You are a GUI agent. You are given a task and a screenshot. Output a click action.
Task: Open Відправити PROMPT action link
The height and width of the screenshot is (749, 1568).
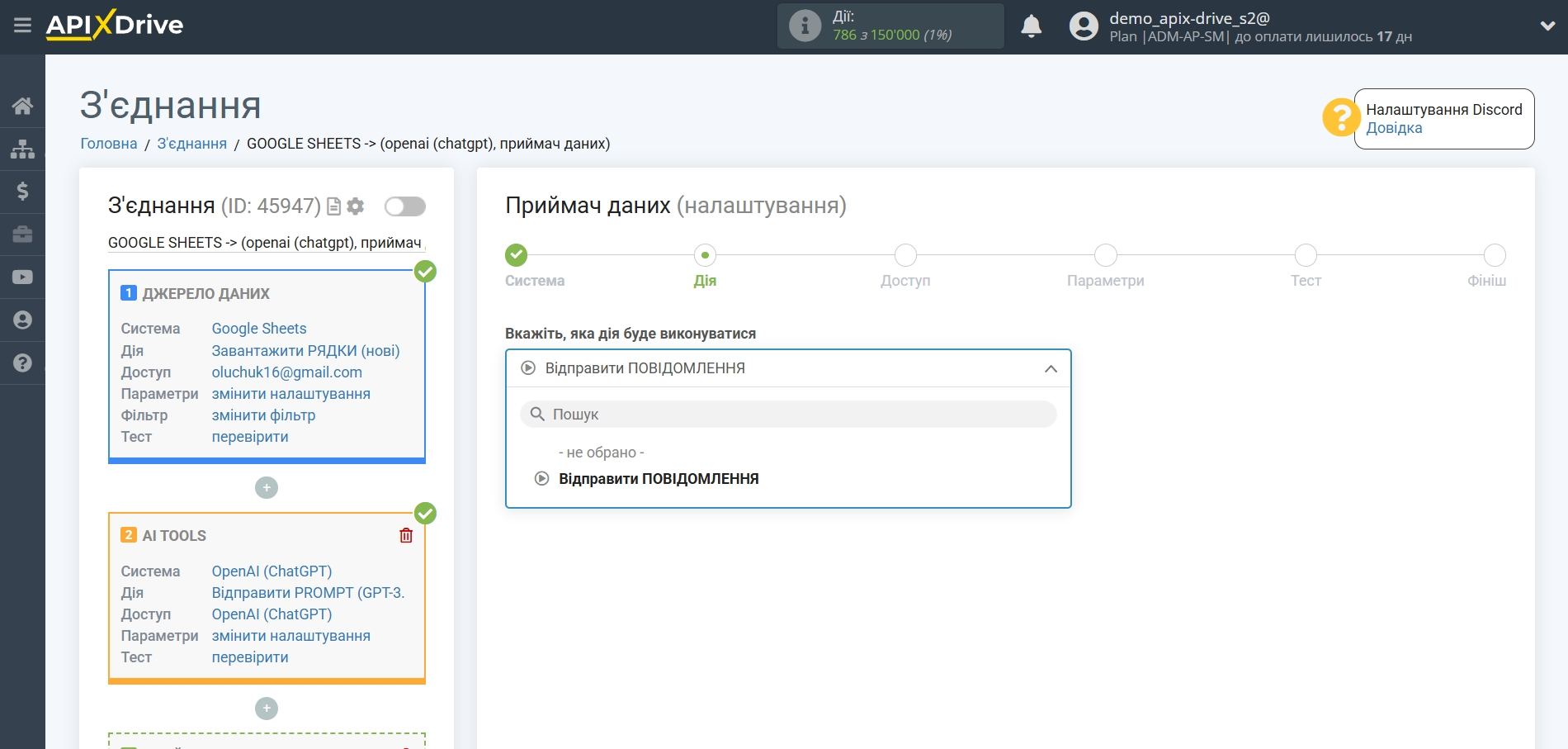(308, 593)
